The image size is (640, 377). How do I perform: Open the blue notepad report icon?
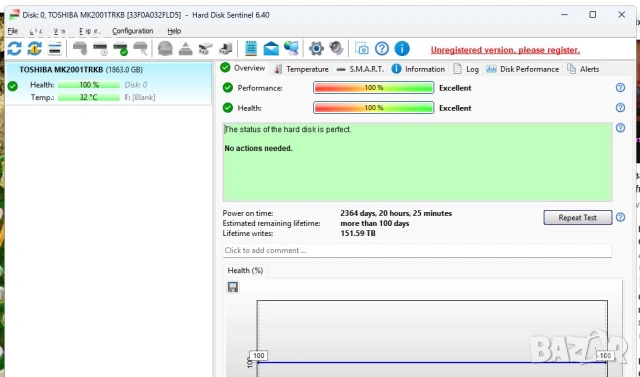point(251,49)
